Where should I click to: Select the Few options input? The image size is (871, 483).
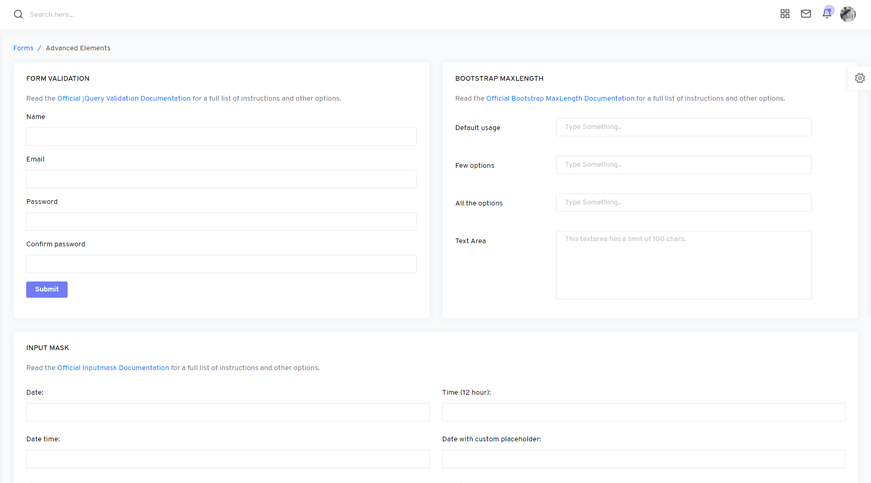coord(683,165)
